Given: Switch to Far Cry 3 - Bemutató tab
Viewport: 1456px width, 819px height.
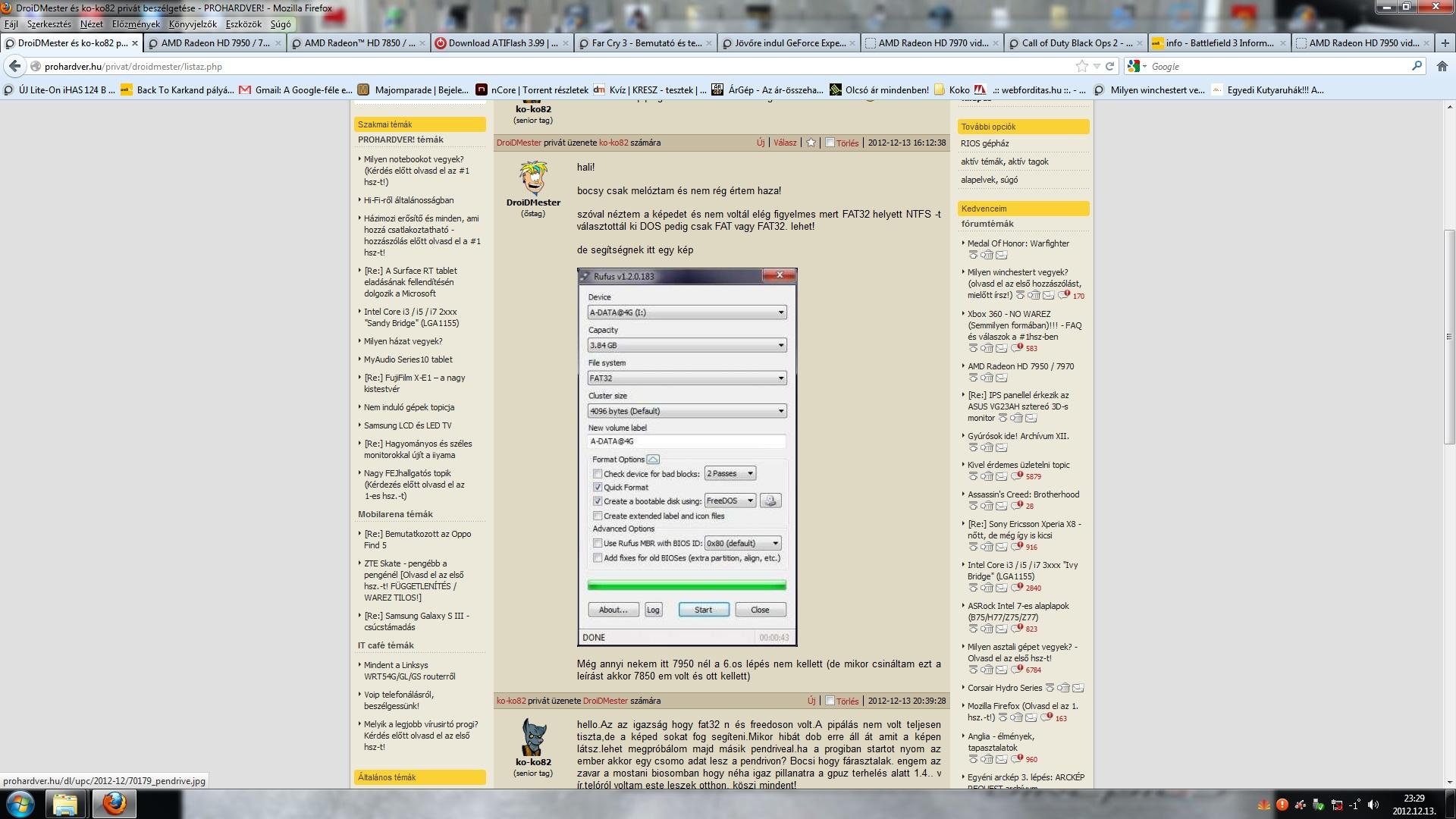Looking at the screenshot, I should click(645, 43).
